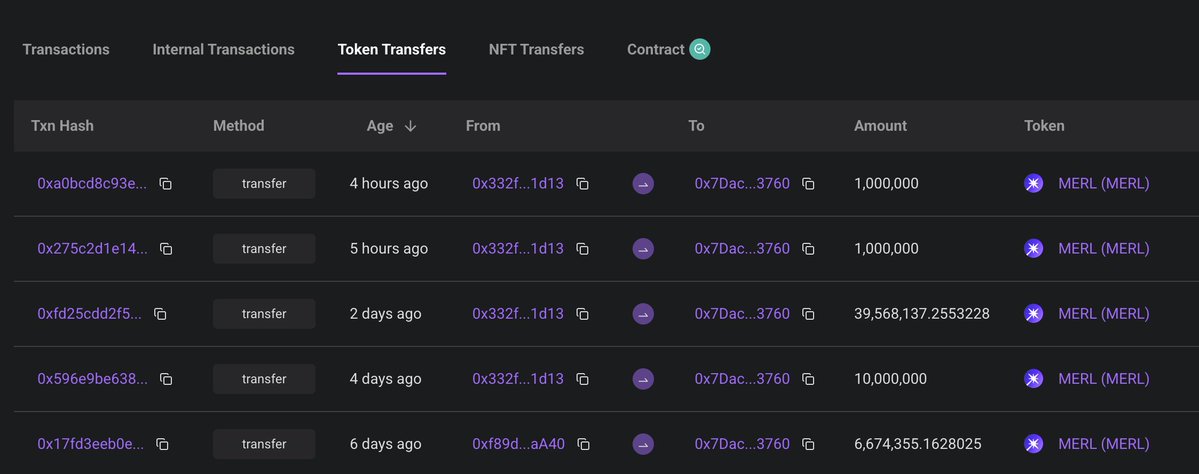Viewport: 1199px width, 474px height.
Task: Copy To address in the 10,000,000 row
Action: click(x=808, y=379)
